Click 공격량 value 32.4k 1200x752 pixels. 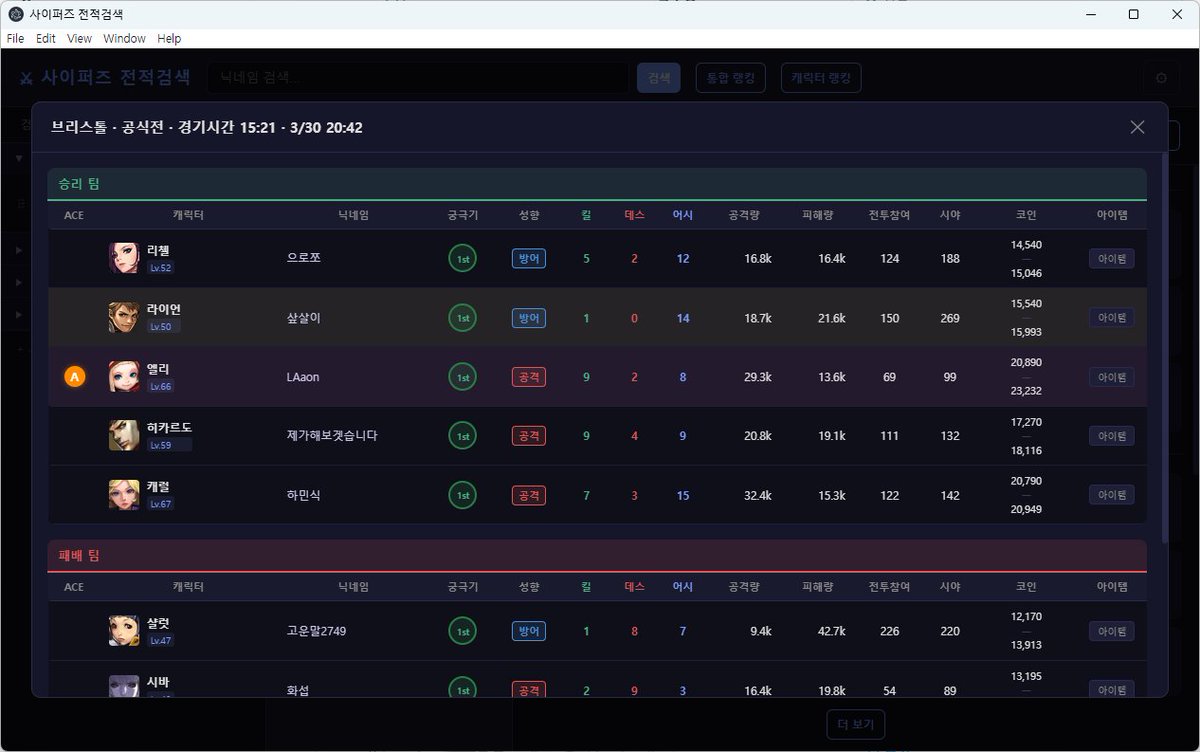[x=758, y=495]
